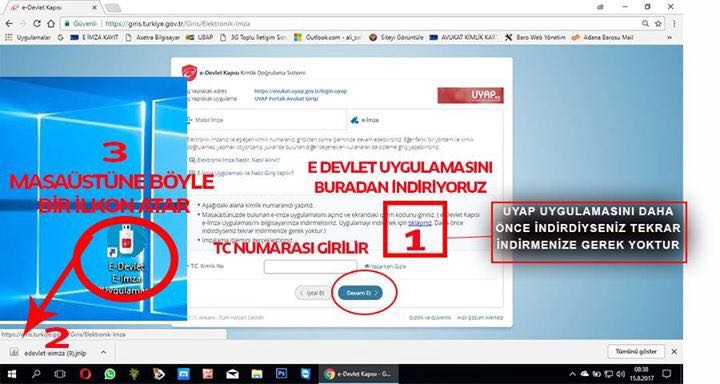Open the AVUKAT KİMLİK KARTI bookmark
Viewport: 720px width, 384px height.
pyautogui.click(x=463, y=38)
